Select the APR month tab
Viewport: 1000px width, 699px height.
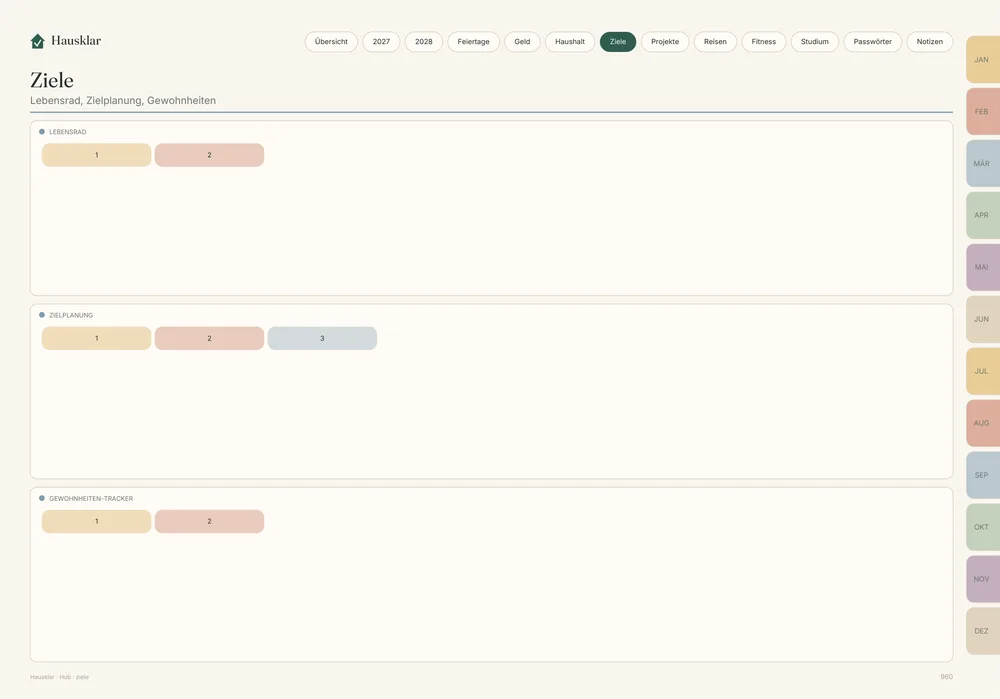(983, 215)
